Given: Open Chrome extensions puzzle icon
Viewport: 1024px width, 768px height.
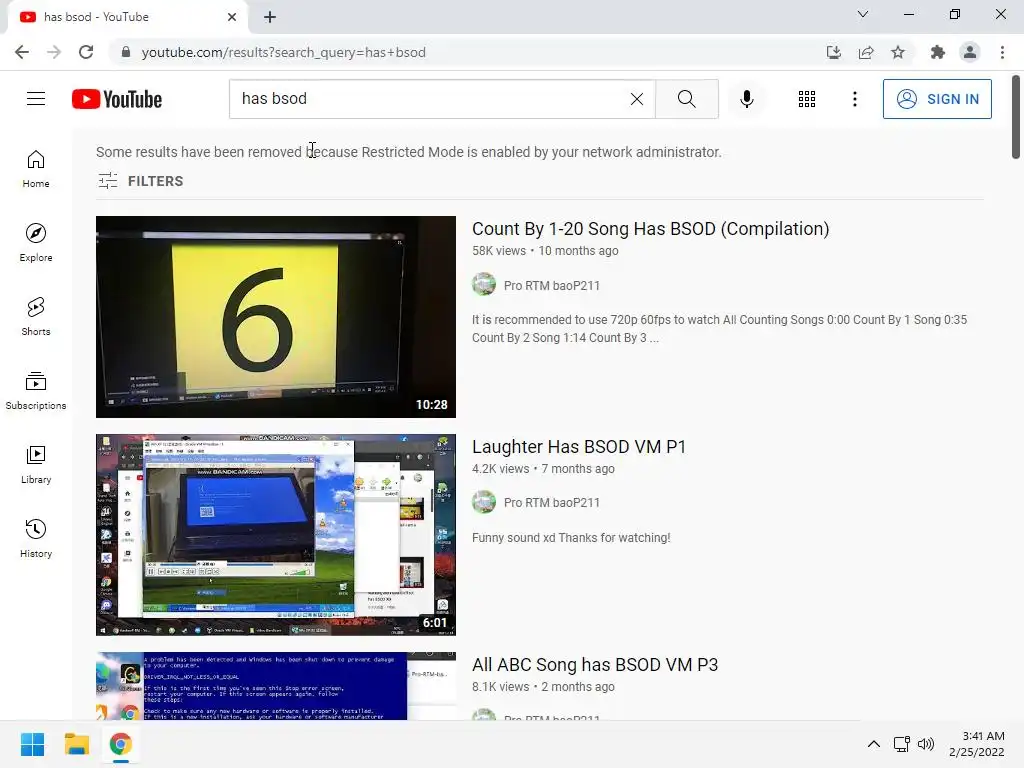Looking at the screenshot, I should coord(938,52).
